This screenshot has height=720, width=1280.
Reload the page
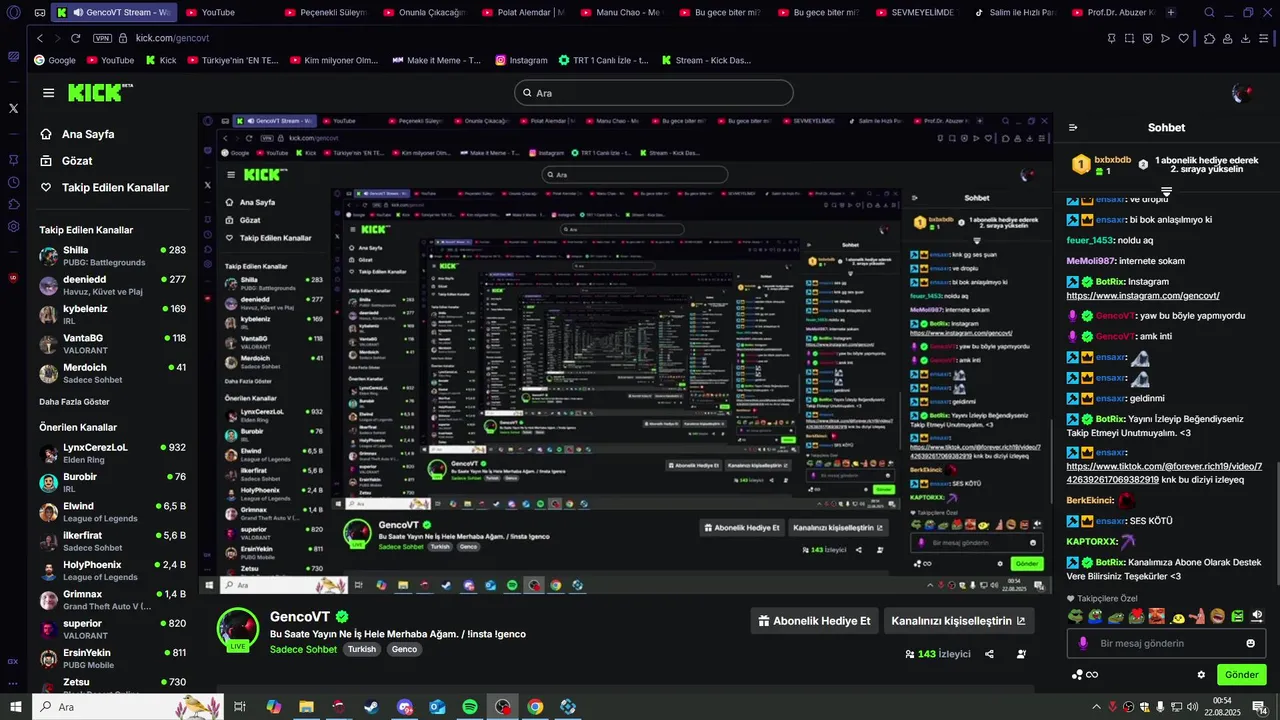(x=75, y=38)
